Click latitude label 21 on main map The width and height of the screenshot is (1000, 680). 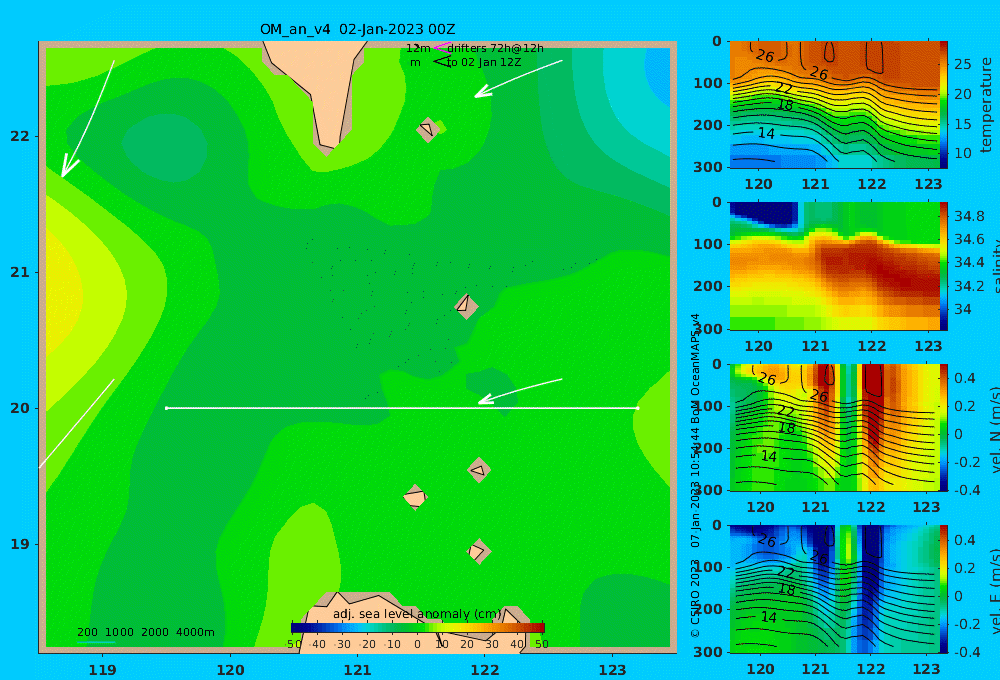pyautogui.click(x=20, y=272)
